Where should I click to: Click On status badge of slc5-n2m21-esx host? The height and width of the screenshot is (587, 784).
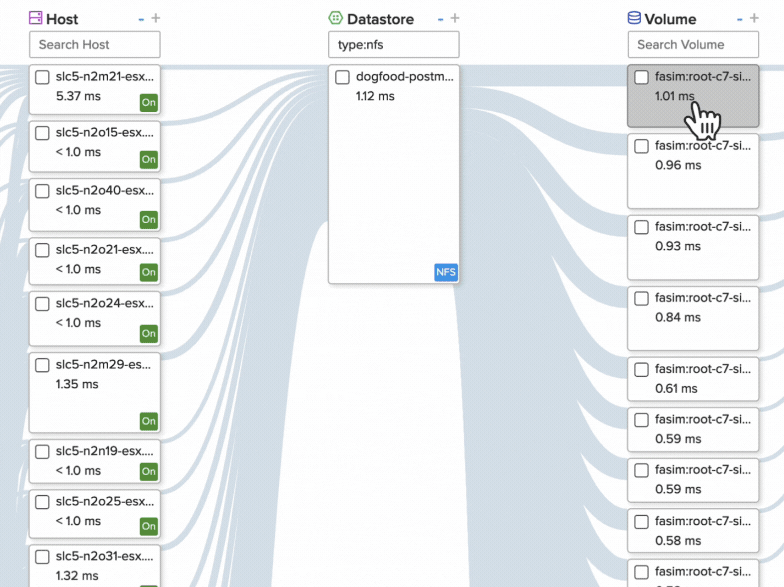pos(148,102)
